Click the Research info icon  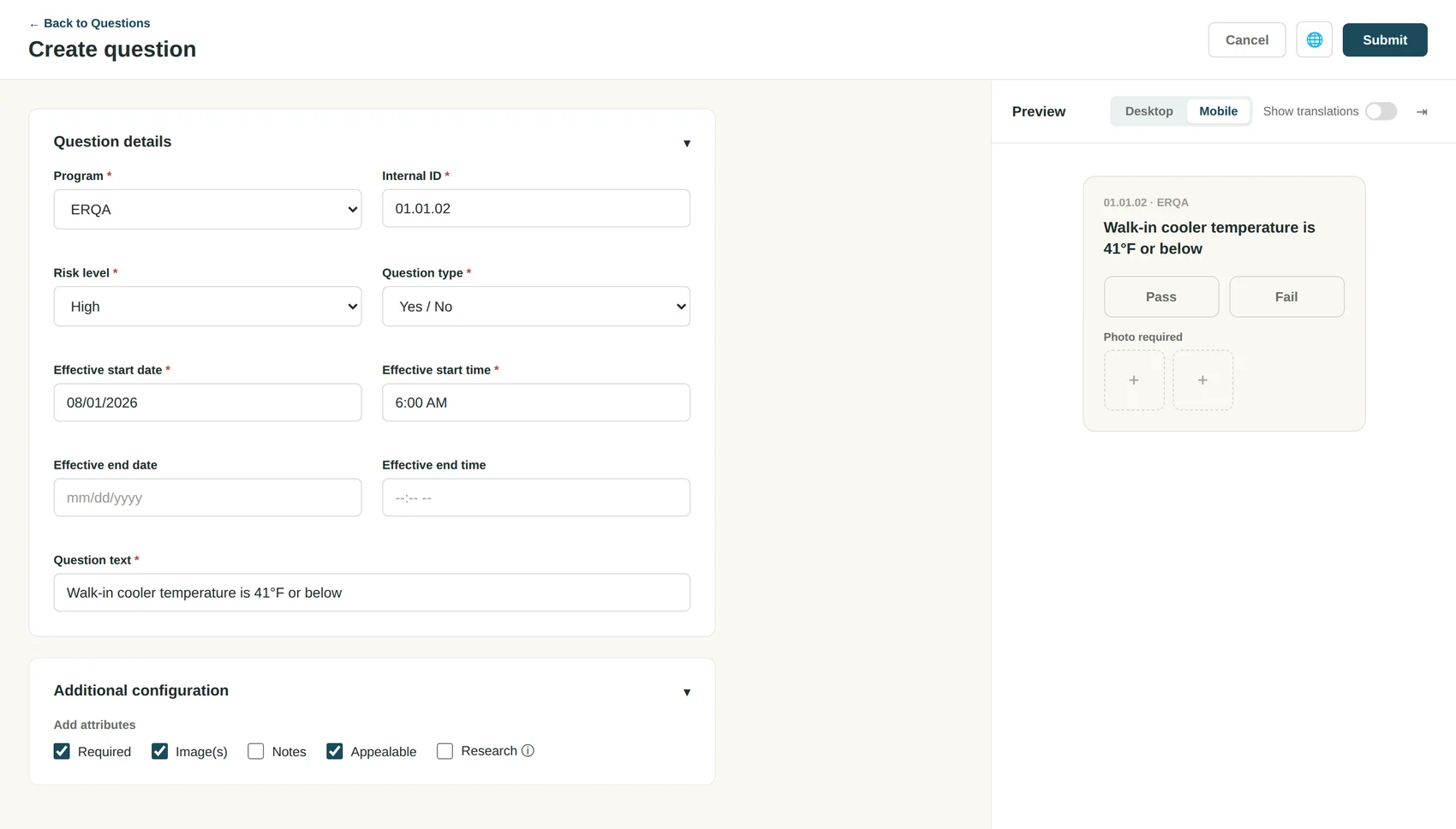[x=528, y=751]
